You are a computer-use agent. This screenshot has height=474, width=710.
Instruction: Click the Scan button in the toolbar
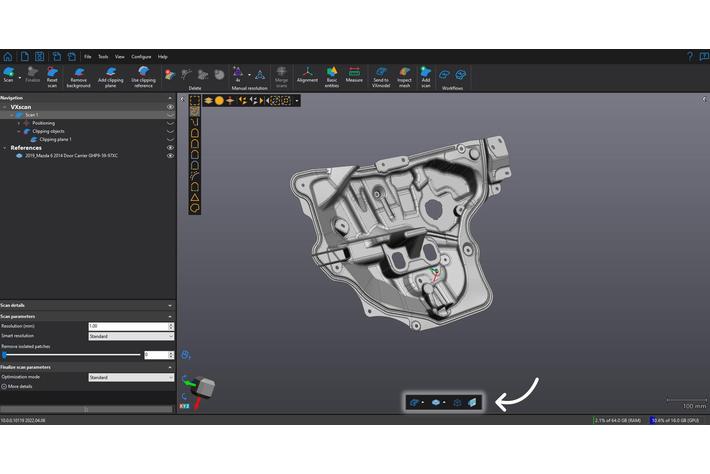[8, 75]
